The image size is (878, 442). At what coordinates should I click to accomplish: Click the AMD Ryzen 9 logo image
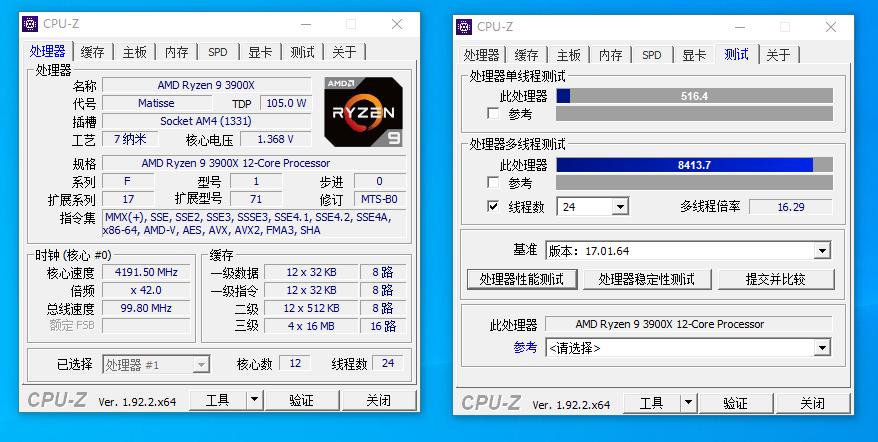pyautogui.click(x=363, y=112)
